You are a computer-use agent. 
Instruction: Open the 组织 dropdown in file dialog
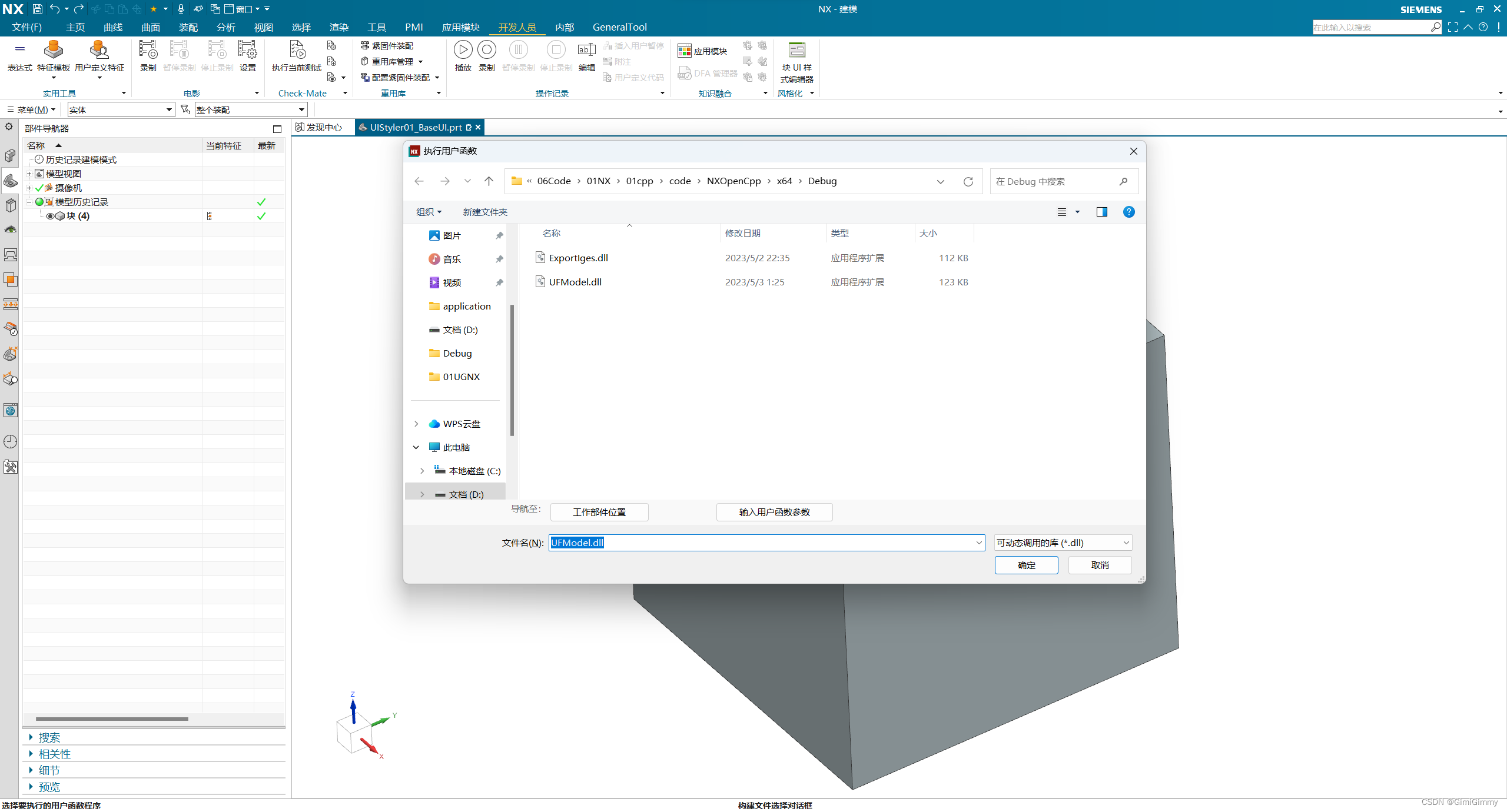pyautogui.click(x=429, y=212)
